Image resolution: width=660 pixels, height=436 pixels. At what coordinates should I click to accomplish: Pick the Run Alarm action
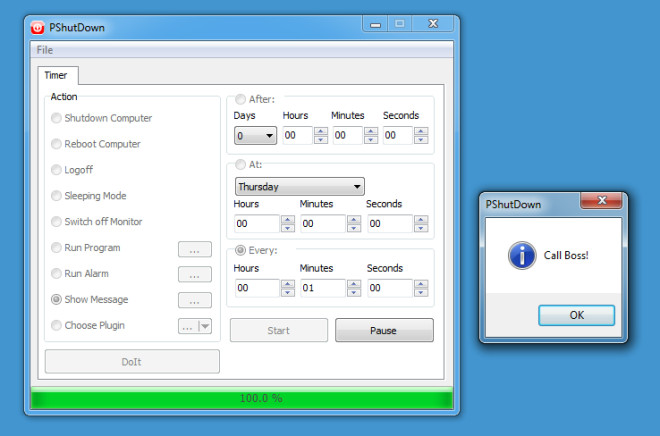click(x=56, y=274)
